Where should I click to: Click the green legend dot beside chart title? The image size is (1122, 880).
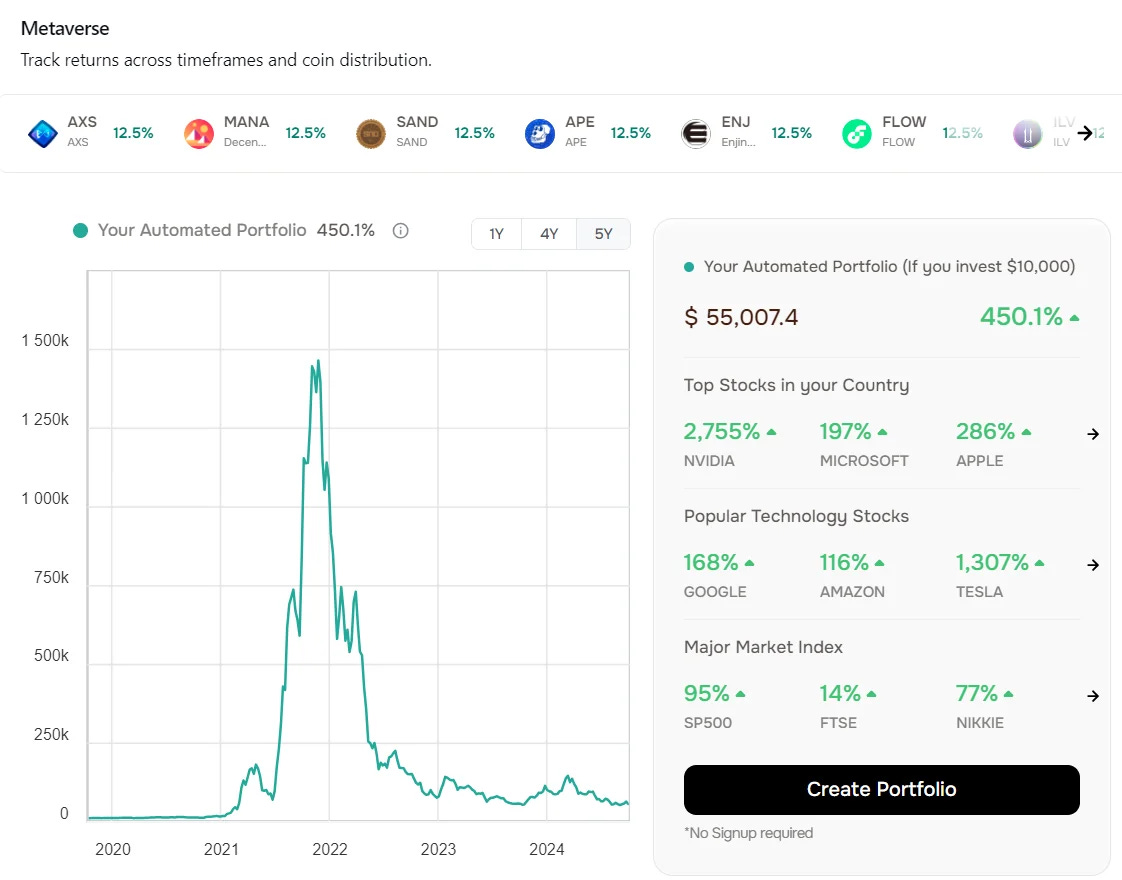pos(80,230)
